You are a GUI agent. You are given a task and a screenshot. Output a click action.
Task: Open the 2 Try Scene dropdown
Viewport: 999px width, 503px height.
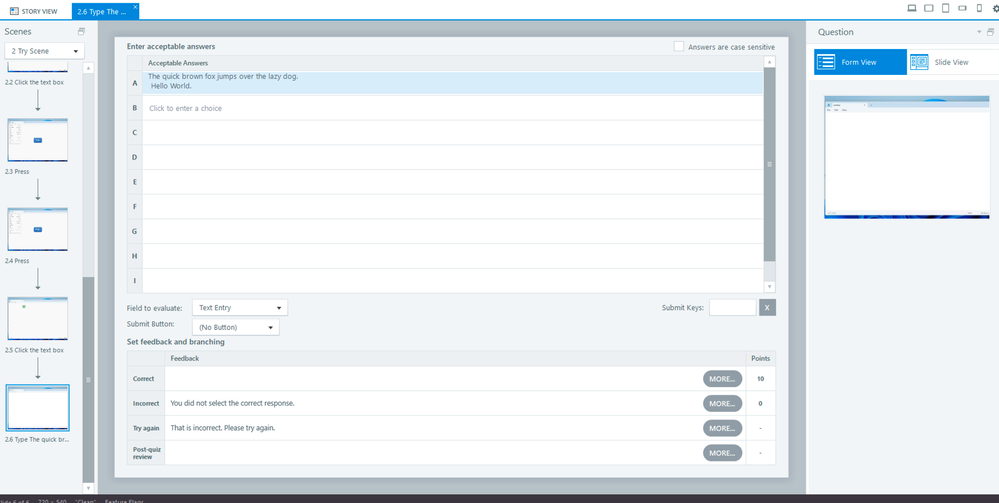45,51
